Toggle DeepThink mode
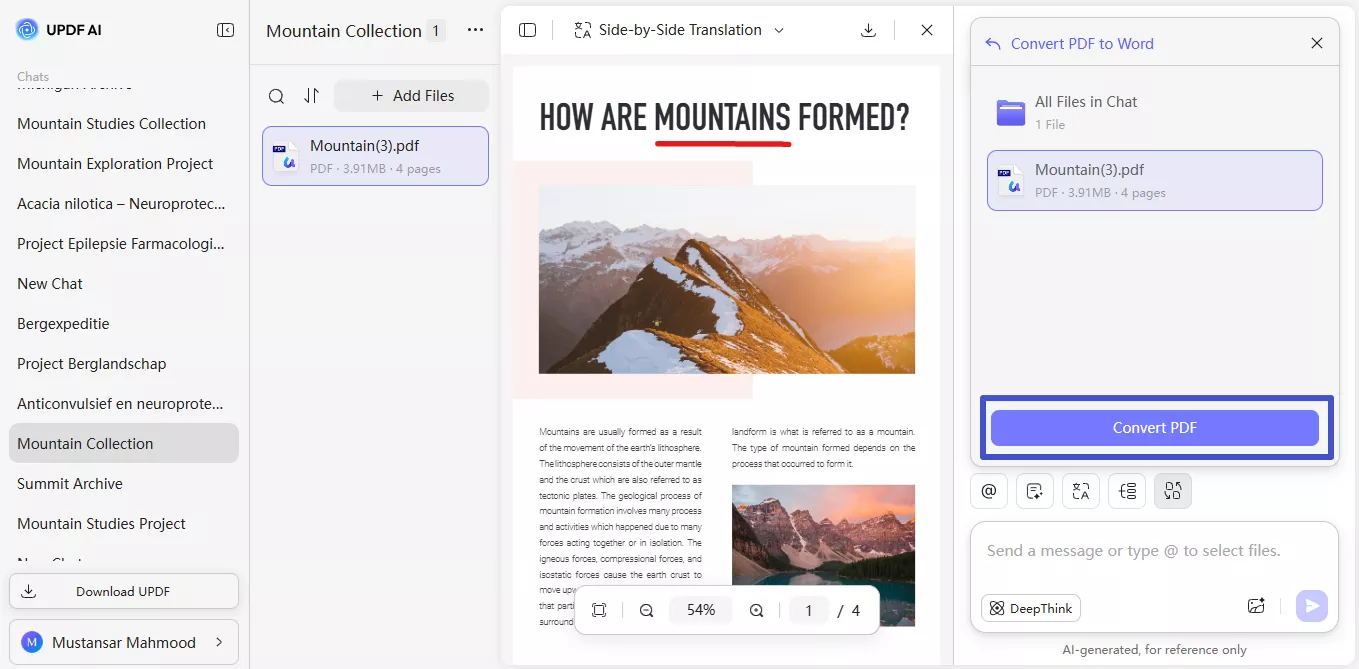 [1030, 608]
